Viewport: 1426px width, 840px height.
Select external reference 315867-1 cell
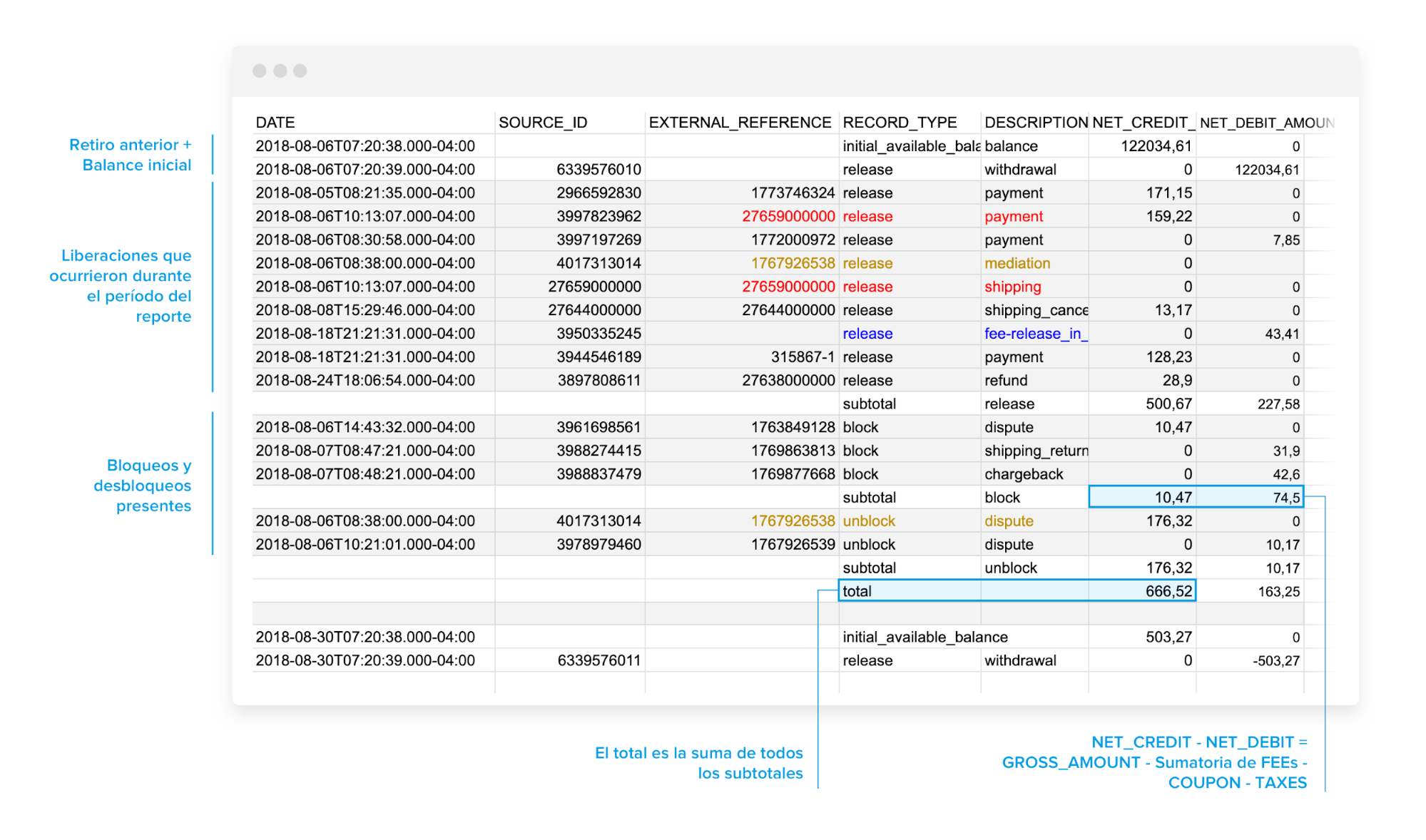tap(742, 357)
